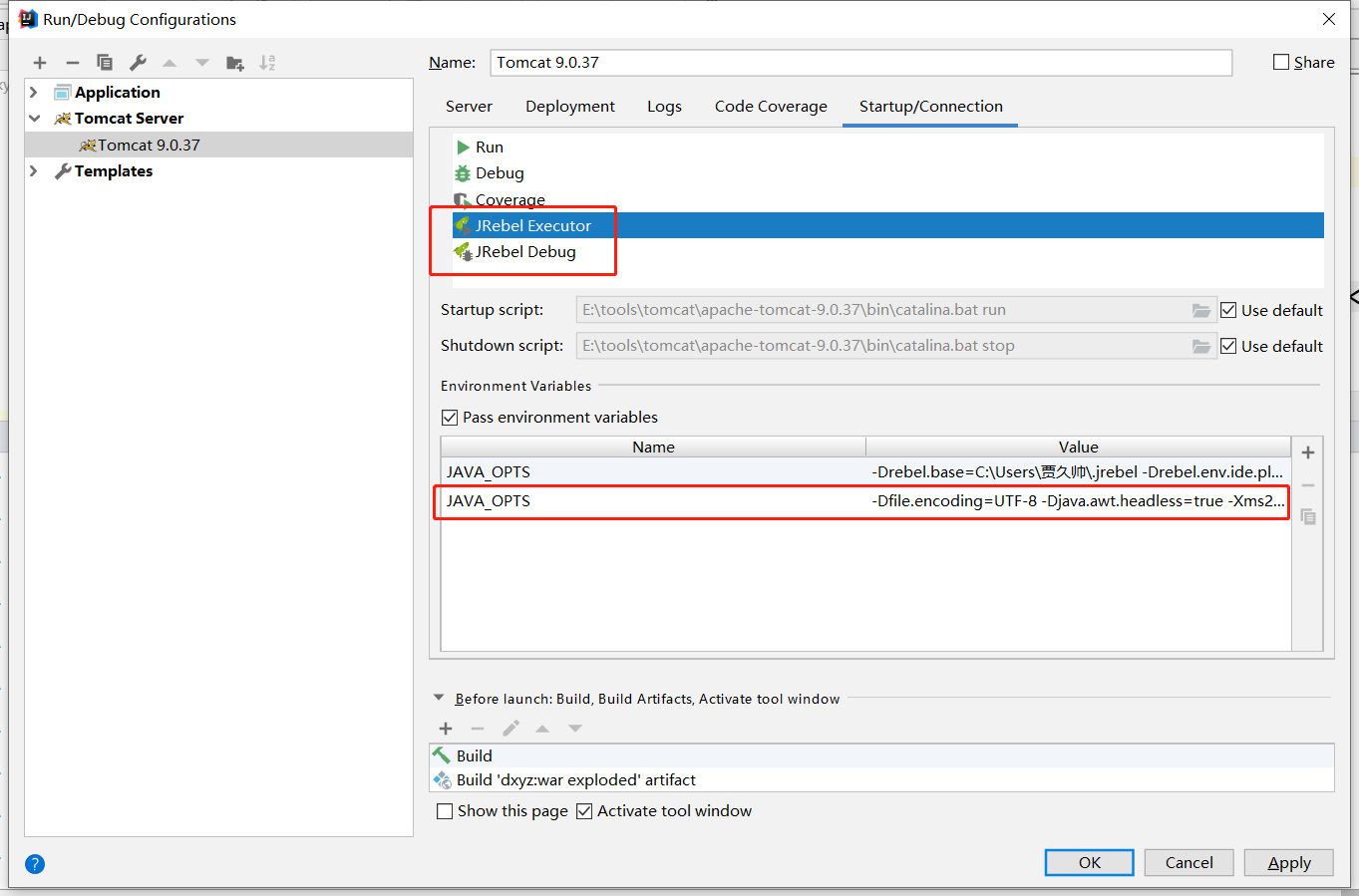Select Tomcat 9.0.37 configuration in tree
The image size is (1359, 896).
coord(218,145)
